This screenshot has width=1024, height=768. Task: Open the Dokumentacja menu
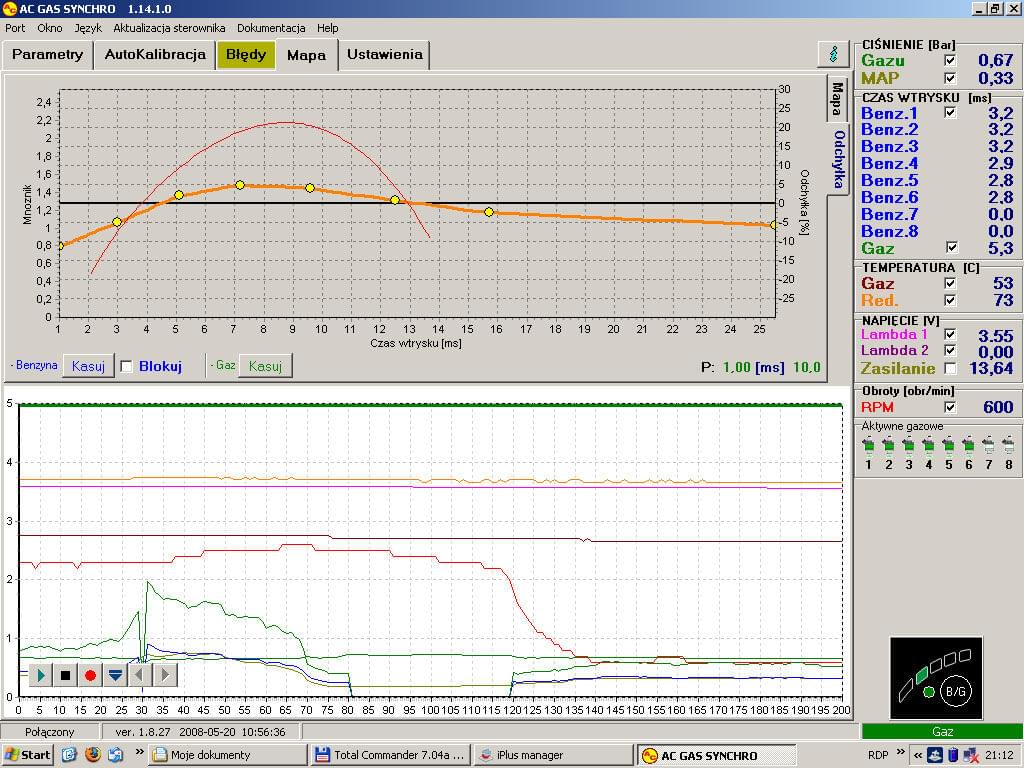pos(271,28)
